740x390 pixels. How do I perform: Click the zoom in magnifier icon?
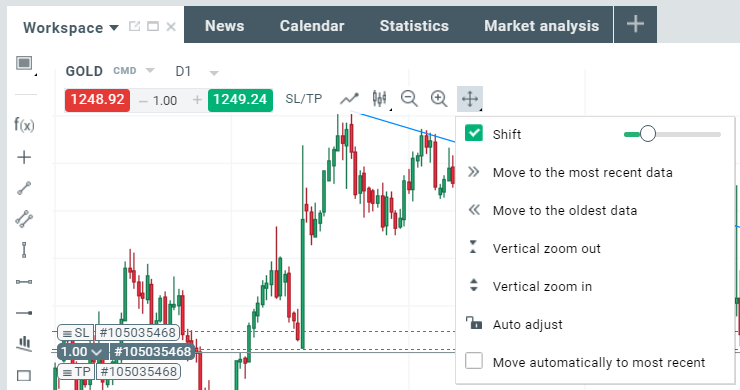pos(439,99)
